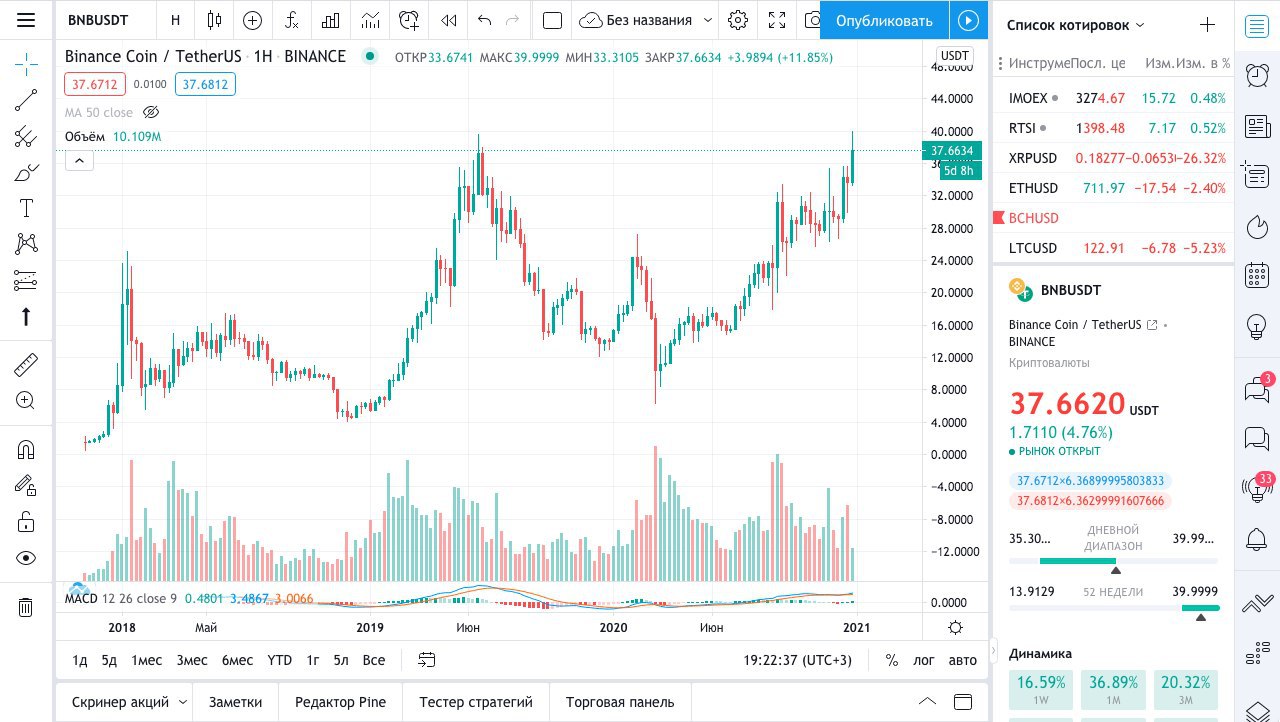The width and height of the screenshot is (1280, 722).
Task: Open the time axis settings gear
Action: click(x=955, y=627)
